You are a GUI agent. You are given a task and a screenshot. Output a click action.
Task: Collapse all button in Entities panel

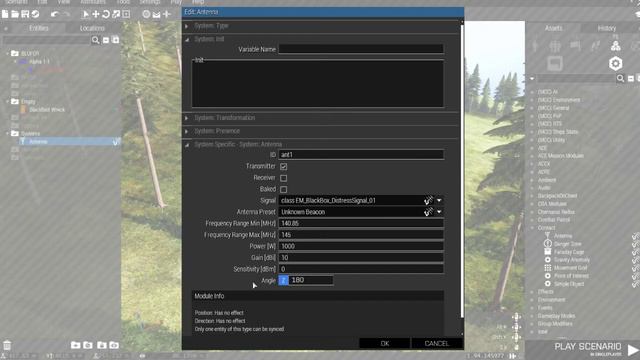coord(106,40)
